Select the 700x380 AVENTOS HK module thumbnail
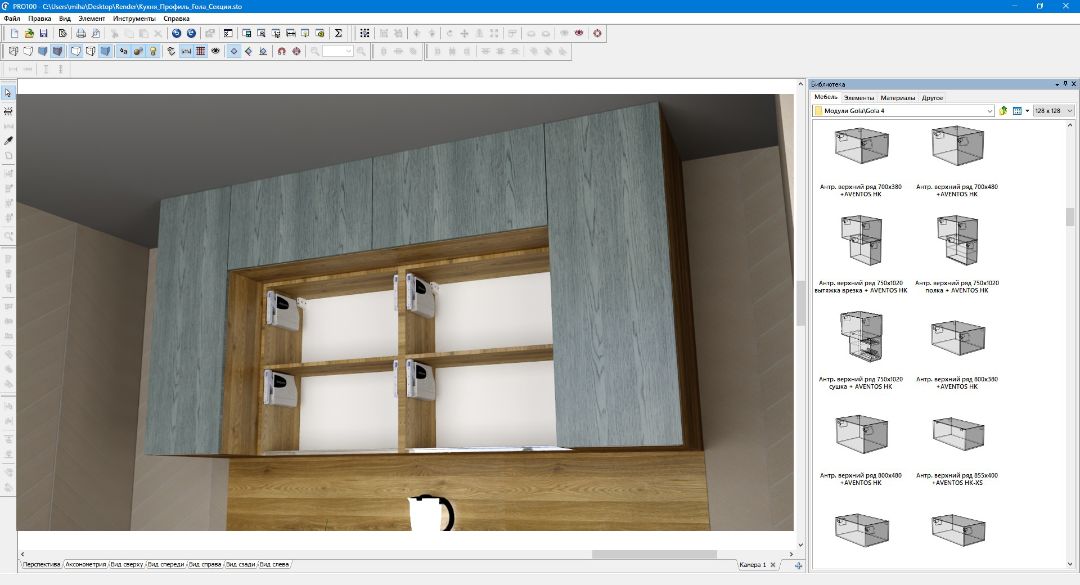Viewport: 1080px width, 585px height. [859, 147]
